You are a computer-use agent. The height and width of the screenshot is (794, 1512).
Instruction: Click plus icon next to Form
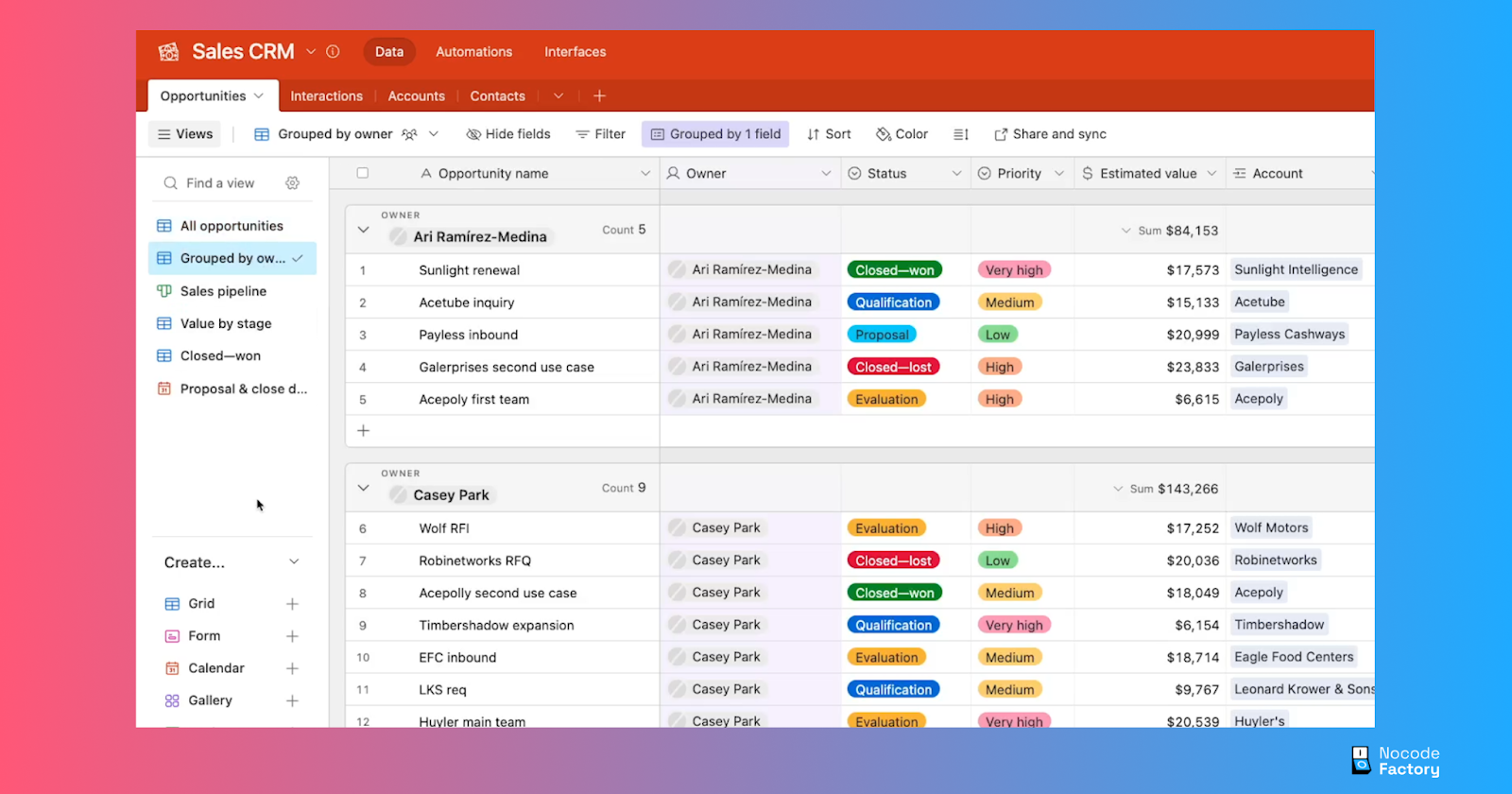(292, 636)
